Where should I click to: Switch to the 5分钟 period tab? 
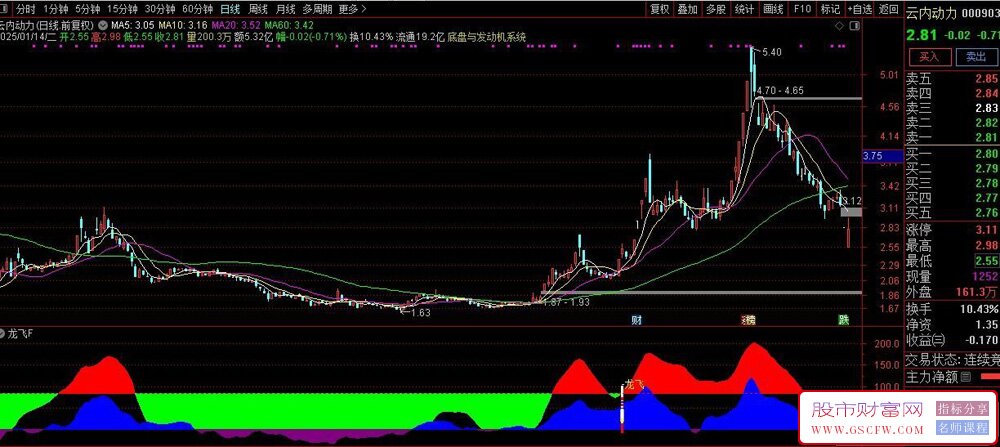pos(87,9)
